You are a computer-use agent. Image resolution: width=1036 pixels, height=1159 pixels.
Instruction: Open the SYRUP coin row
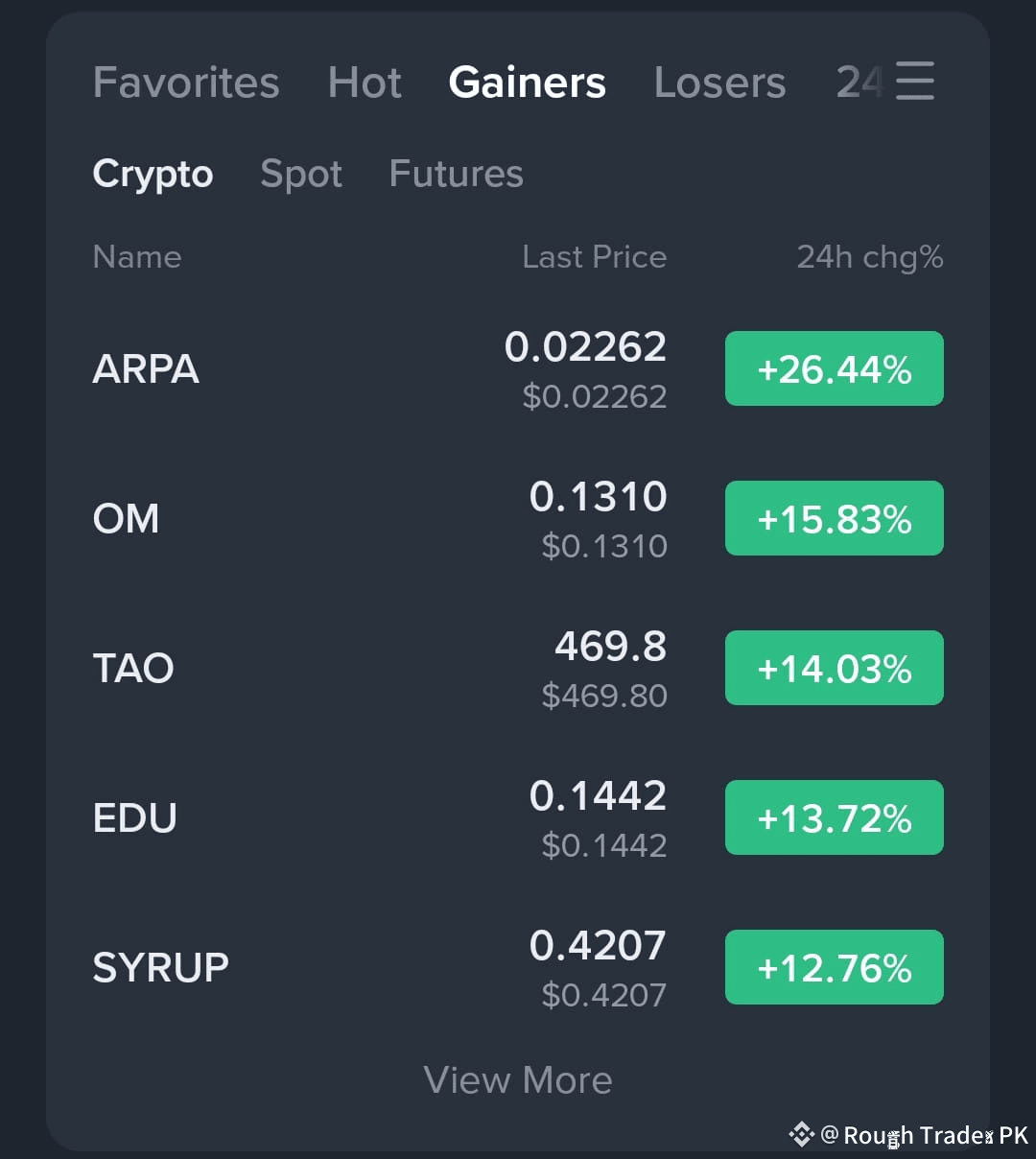pyautogui.click(x=518, y=968)
